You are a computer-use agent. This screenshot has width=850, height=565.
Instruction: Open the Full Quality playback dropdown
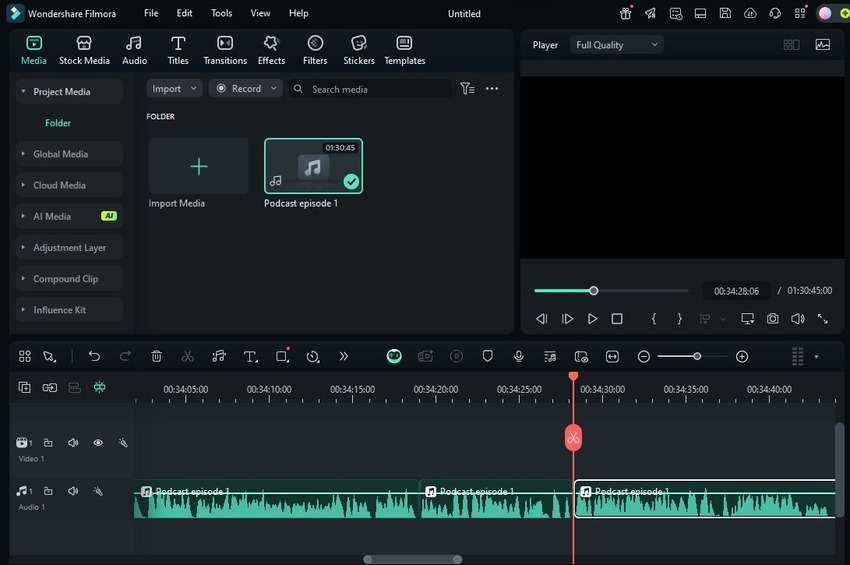point(616,45)
